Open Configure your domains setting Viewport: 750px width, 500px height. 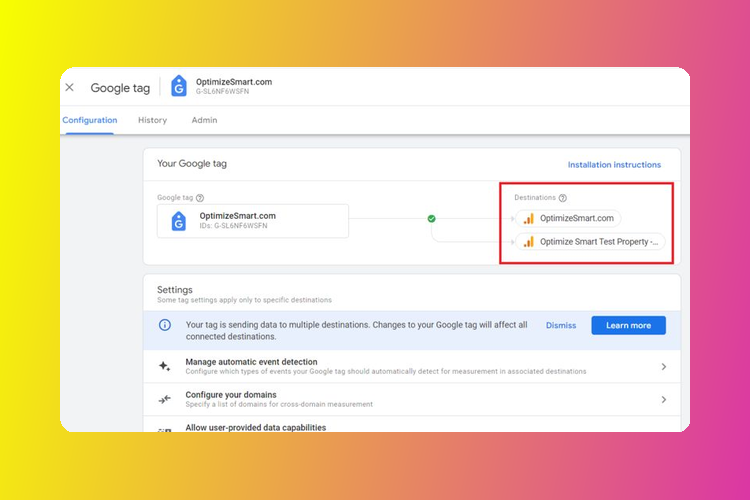point(411,399)
